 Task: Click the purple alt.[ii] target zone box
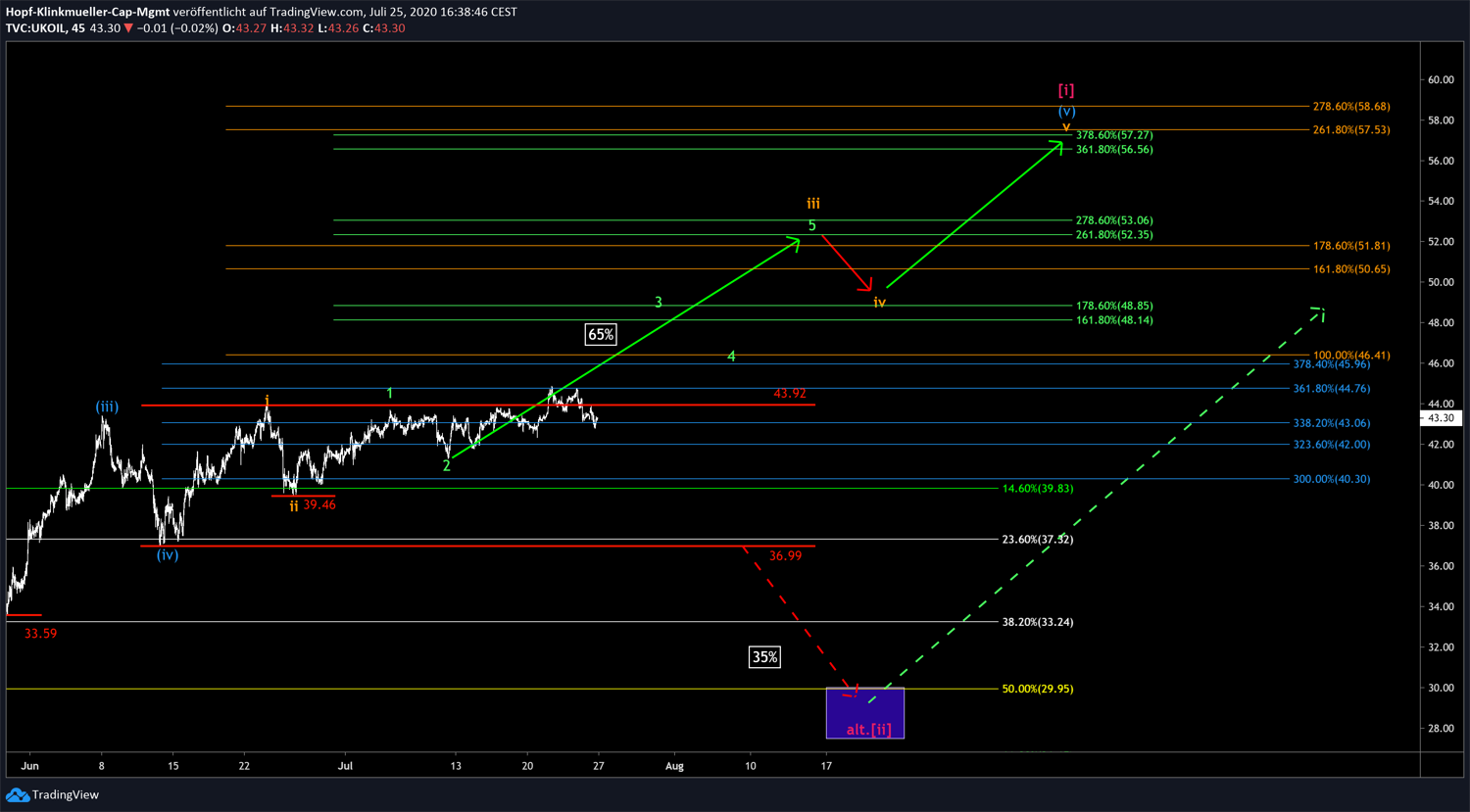(x=865, y=712)
